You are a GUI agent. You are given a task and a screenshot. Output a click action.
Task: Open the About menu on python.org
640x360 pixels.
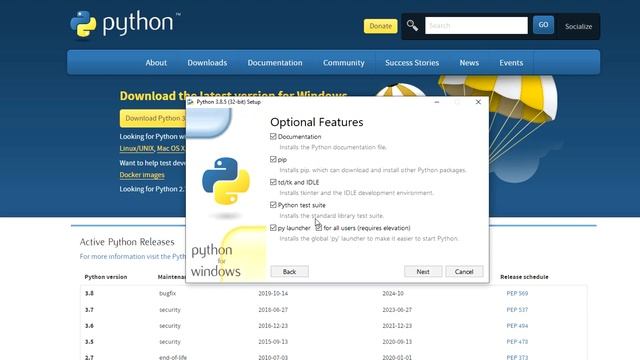click(156, 63)
